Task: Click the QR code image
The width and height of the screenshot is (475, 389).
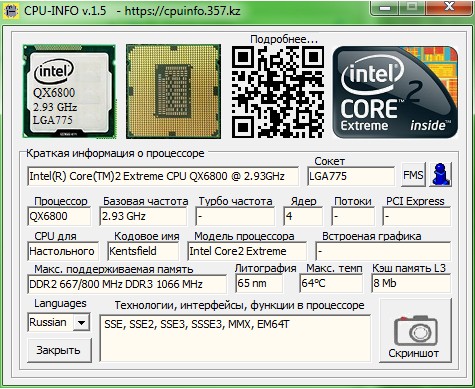Action: pyautogui.click(x=278, y=92)
